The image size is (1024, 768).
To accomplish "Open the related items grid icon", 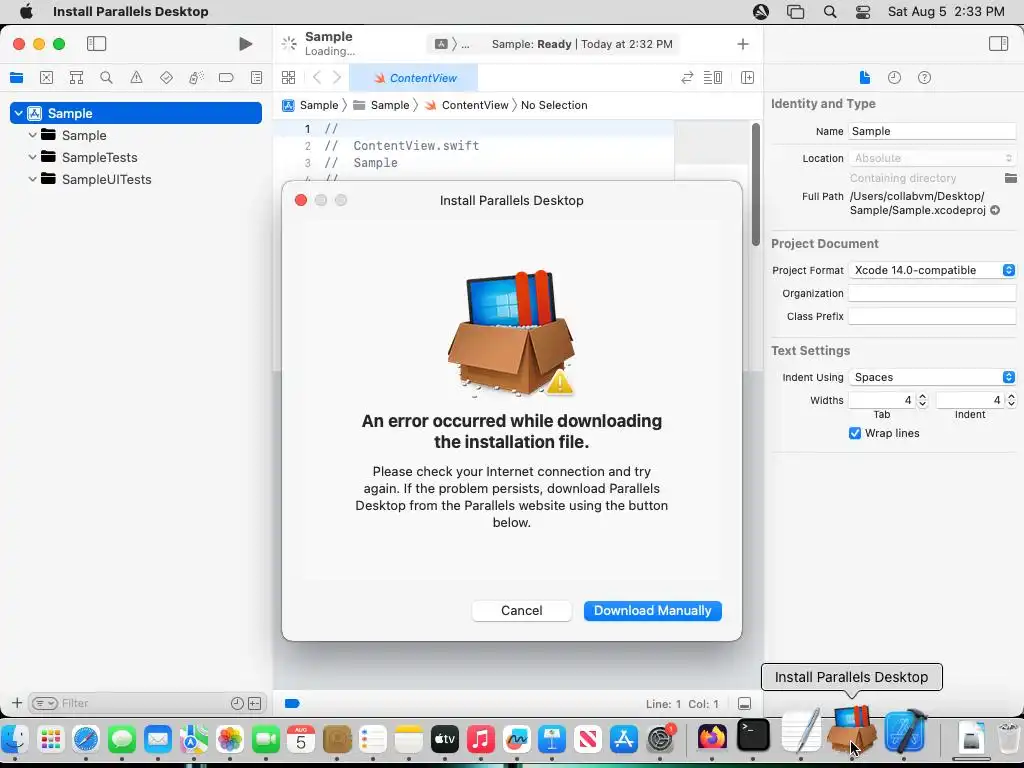I will pyautogui.click(x=288, y=78).
